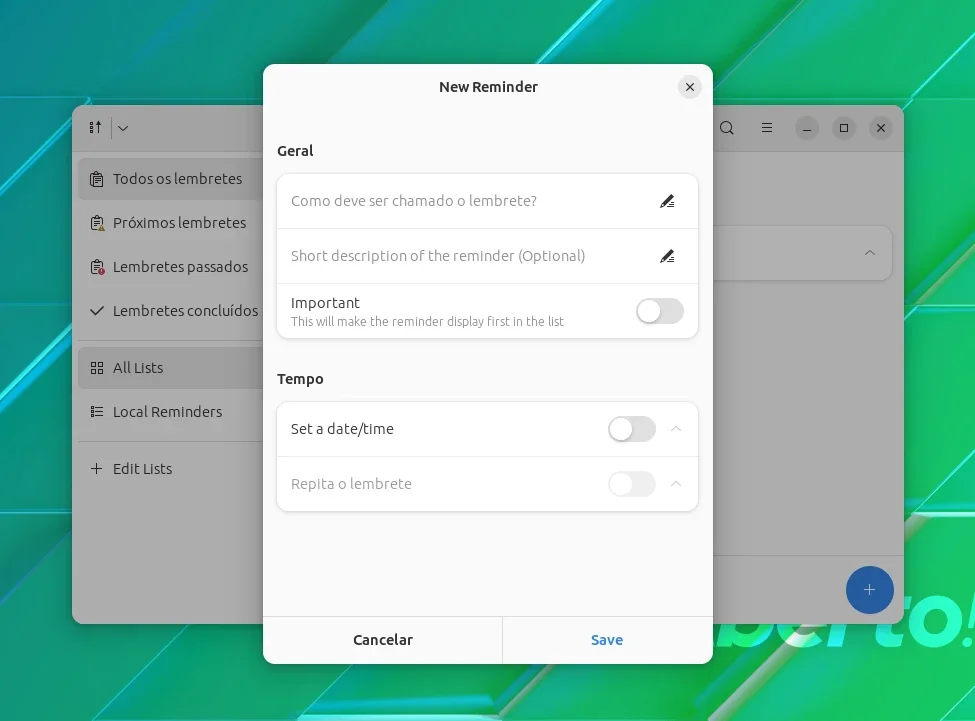Click the Próximos lembretes warning clipboard icon
Image resolution: width=975 pixels, height=721 pixels.
97,223
